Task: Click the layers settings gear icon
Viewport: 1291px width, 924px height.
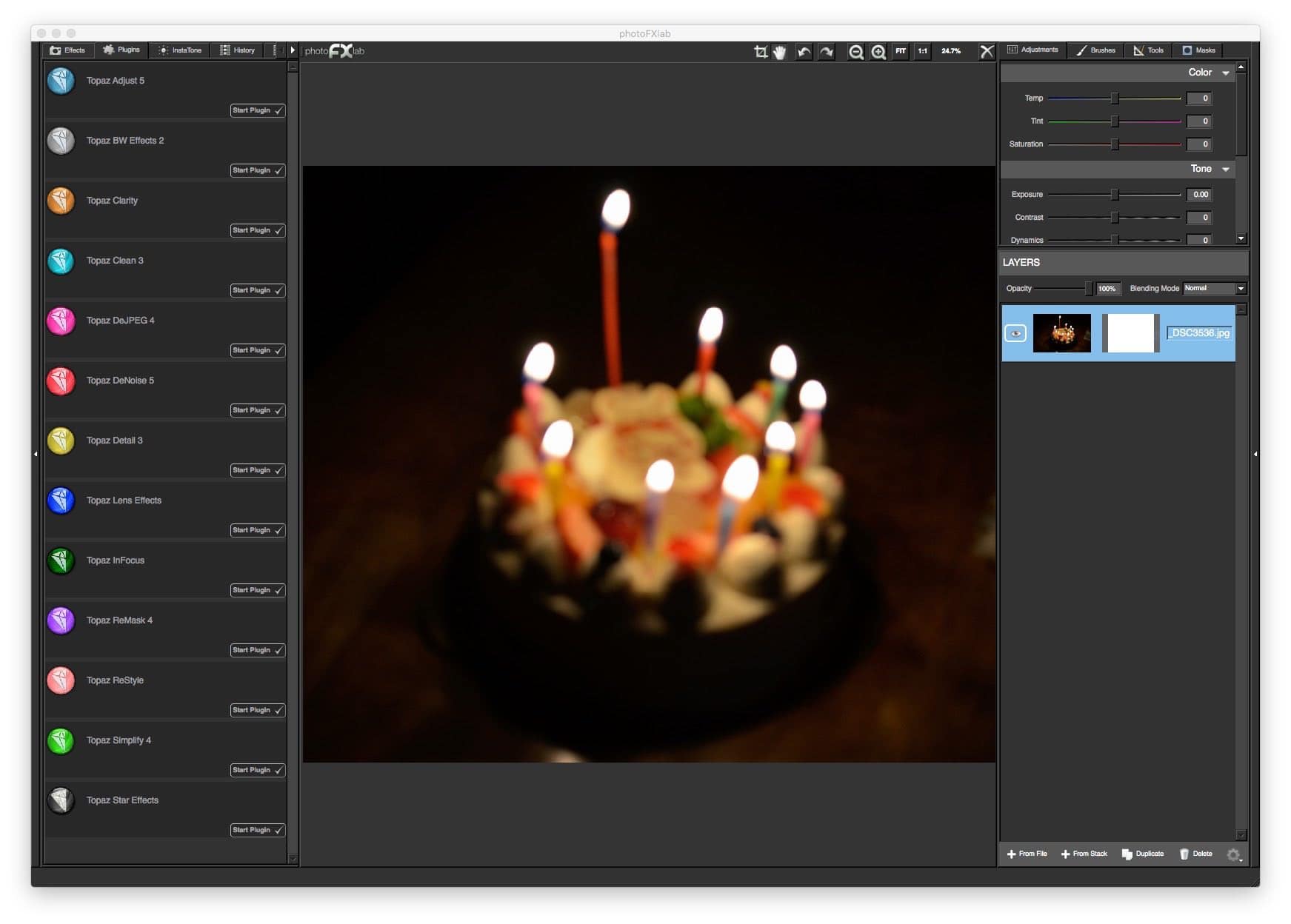Action: coord(1232,854)
